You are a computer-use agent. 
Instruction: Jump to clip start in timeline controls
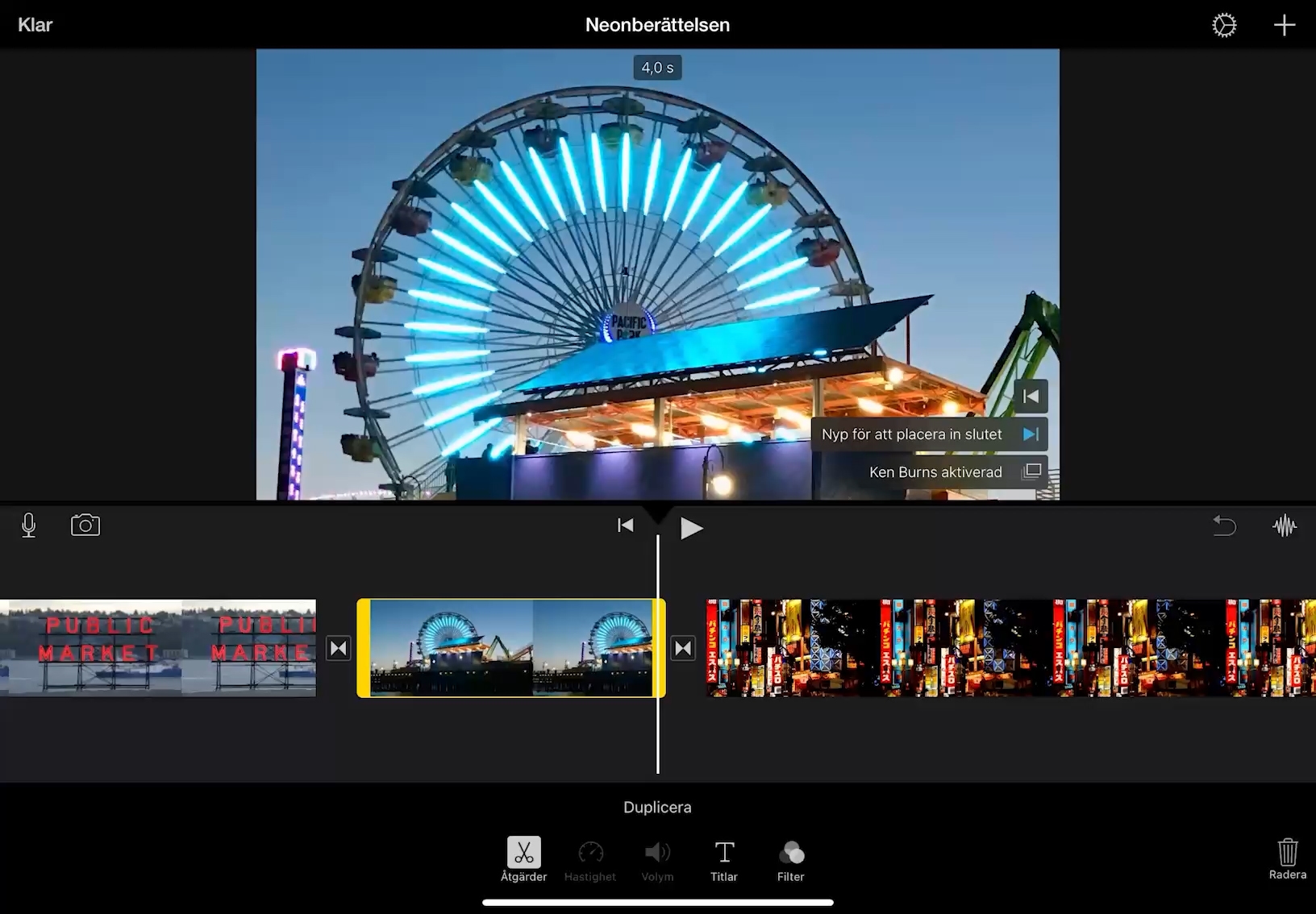click(626, 526)
